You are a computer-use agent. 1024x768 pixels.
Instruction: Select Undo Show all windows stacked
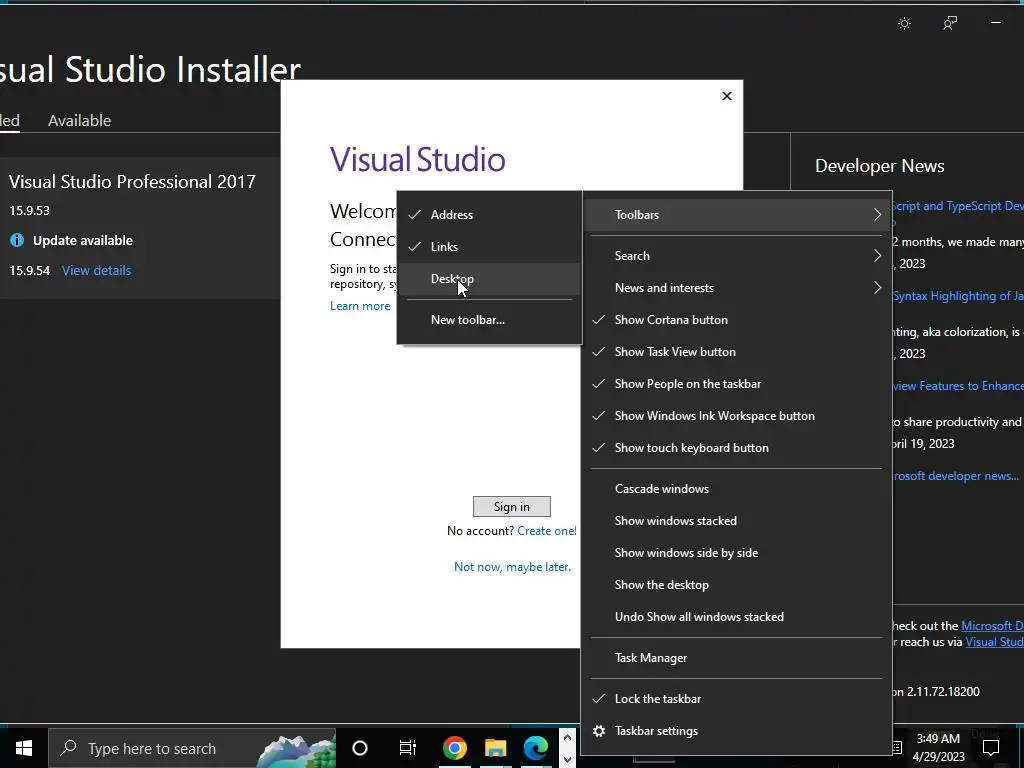point(737,617)
